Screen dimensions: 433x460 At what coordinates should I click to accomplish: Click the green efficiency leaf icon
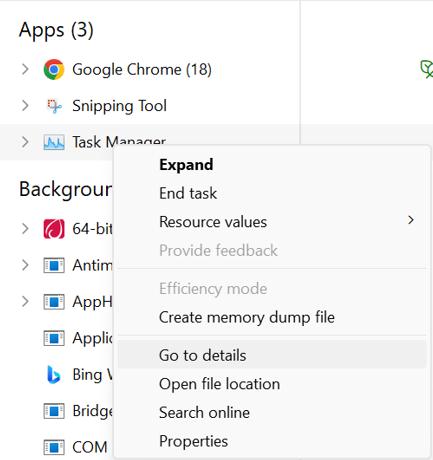pyautogui.click(x=427, y=69)
